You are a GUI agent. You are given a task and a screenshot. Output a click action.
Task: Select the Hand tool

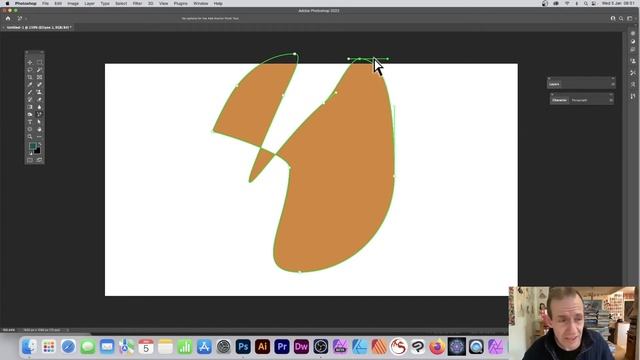click(x=39, y=129)
